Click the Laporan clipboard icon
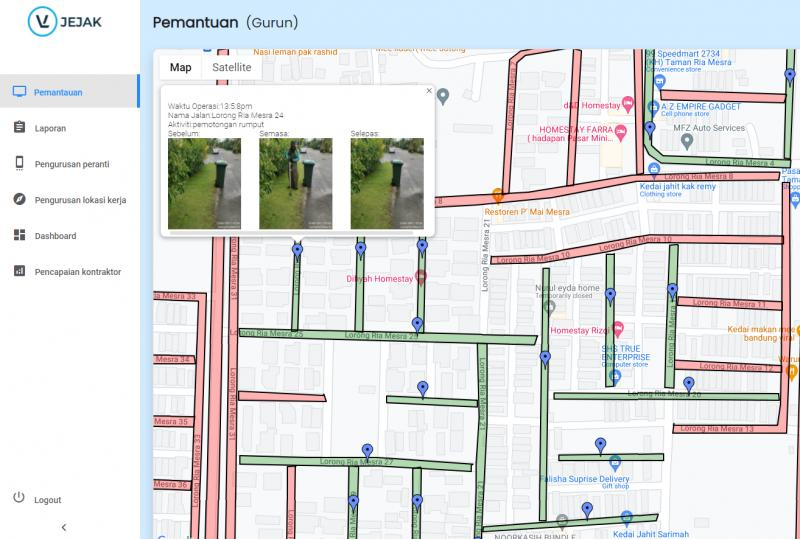 coord(18,128)
